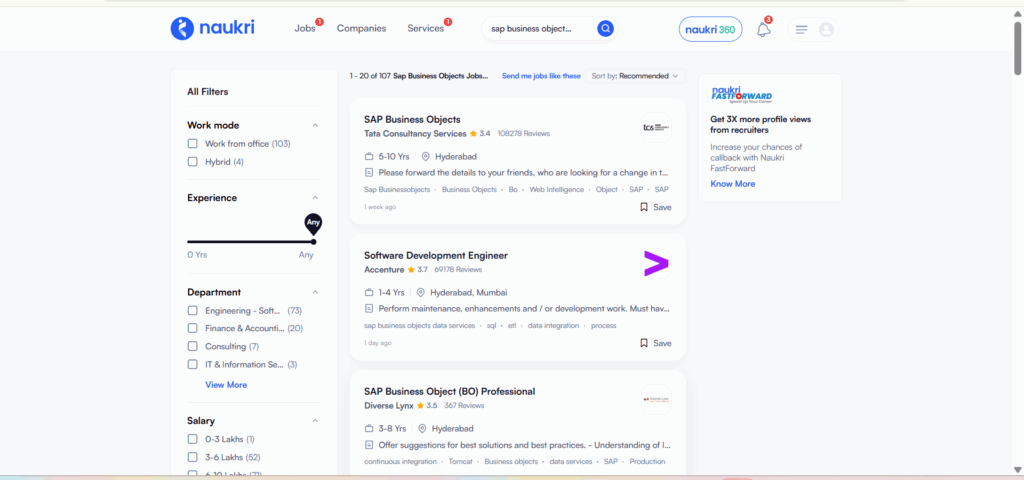Image resolution: width=1024 pixels, height=480 pixels.
Task: Open the Diverse Lynx company logo
Action: (656, 399)
